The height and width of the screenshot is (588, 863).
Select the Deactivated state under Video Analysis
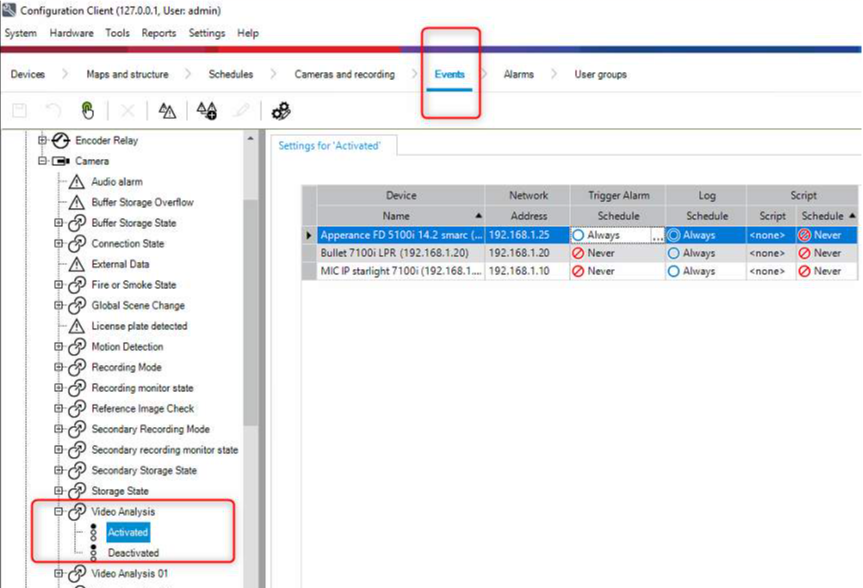point(132,553)
